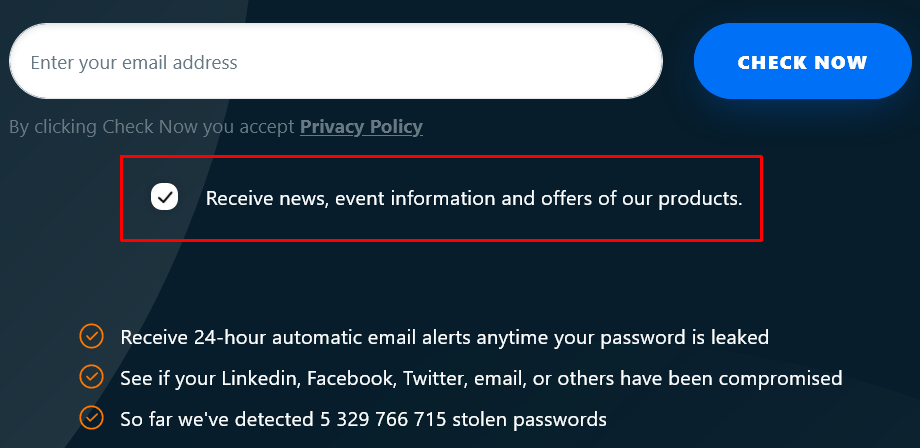Viewport: 920px width, 448px height.
Task: Click the 'have been compromised' text
Action: coord(743,378)
